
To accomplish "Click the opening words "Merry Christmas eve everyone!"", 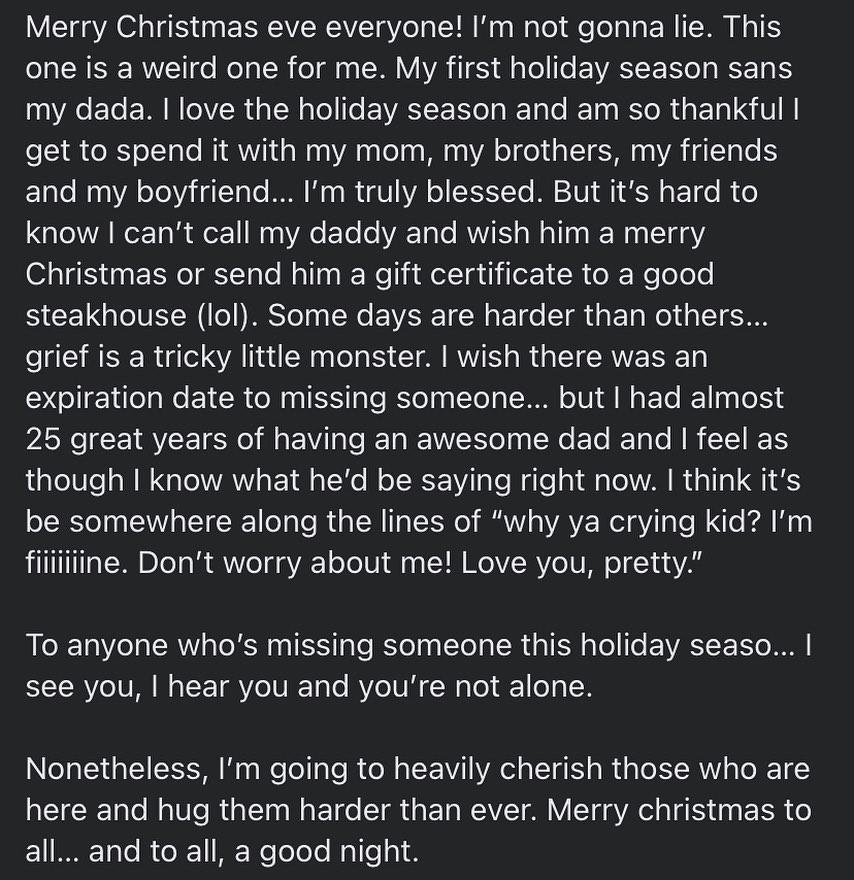I will coord(242,28).
